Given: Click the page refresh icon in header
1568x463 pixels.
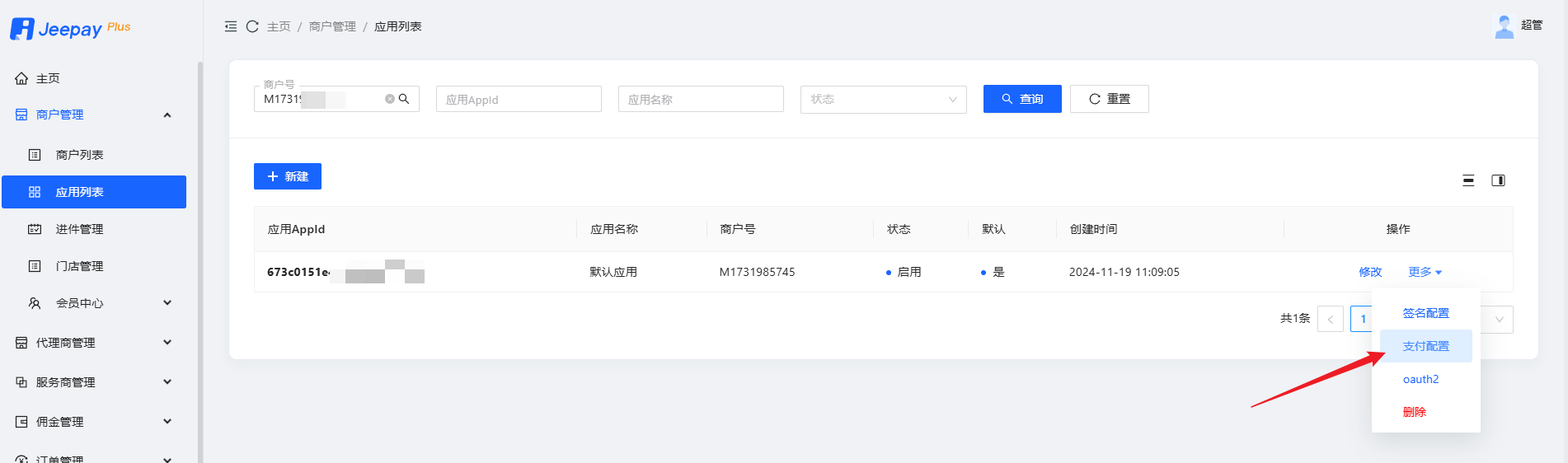Looking at the screenshot, I should click(252, 26).
